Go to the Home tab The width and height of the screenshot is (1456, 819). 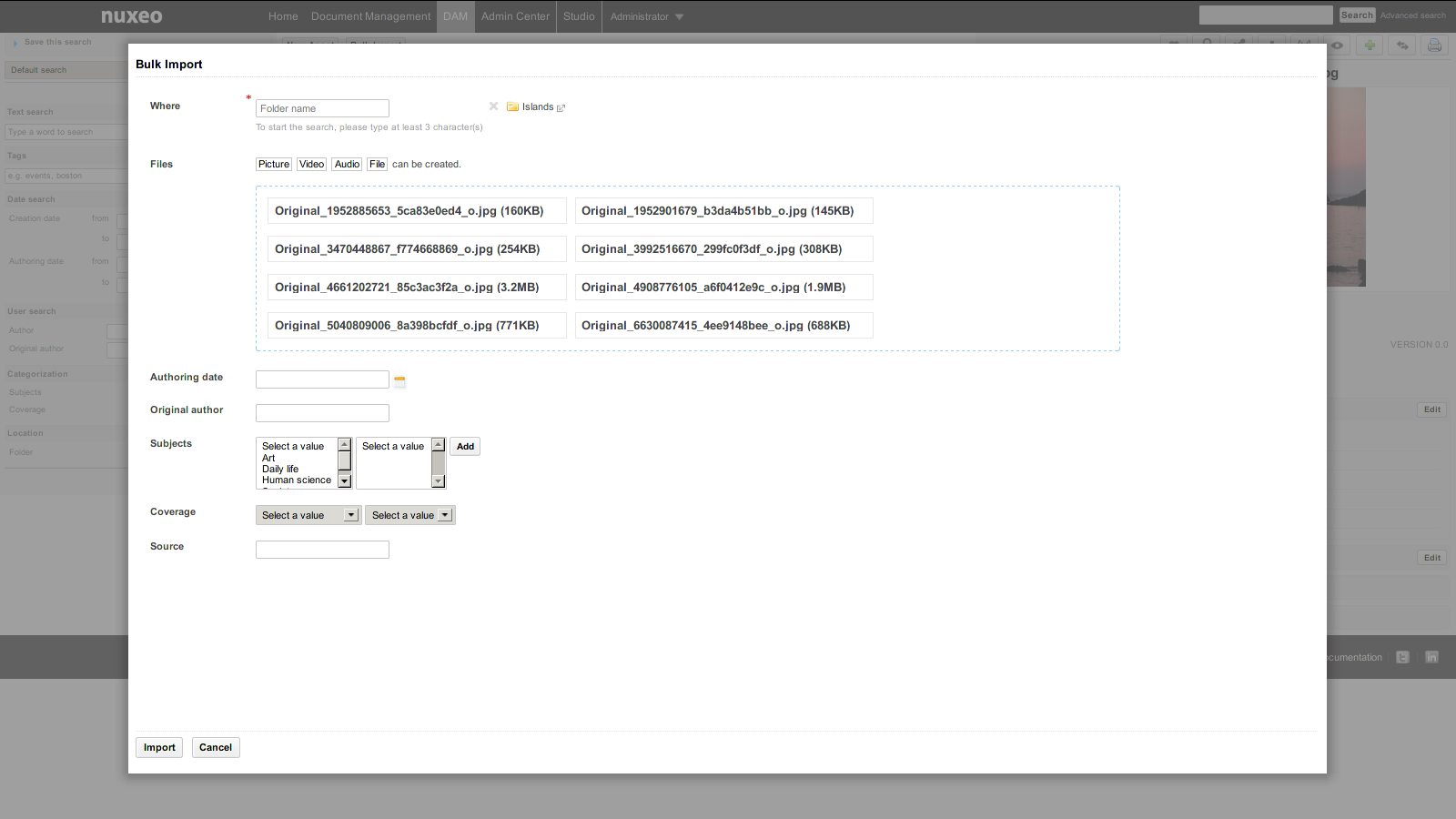click(283, 16)
